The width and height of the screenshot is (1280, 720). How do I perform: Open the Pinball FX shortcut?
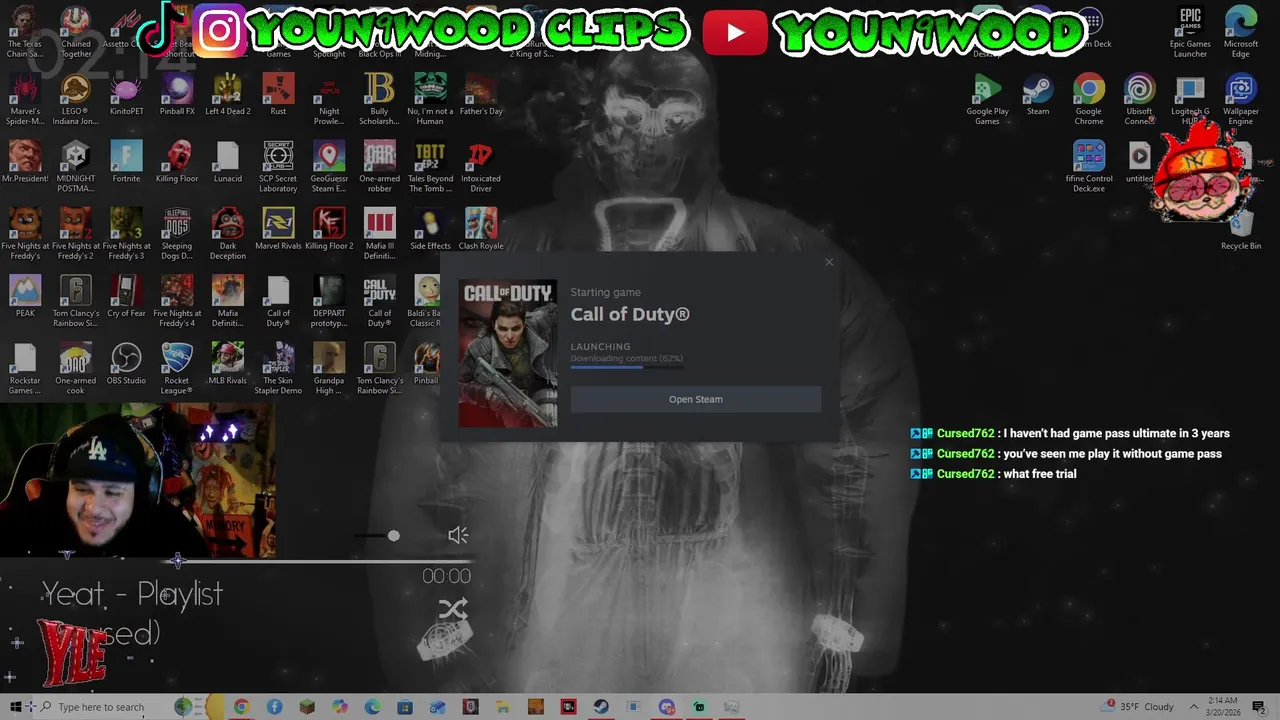point(177,95)
